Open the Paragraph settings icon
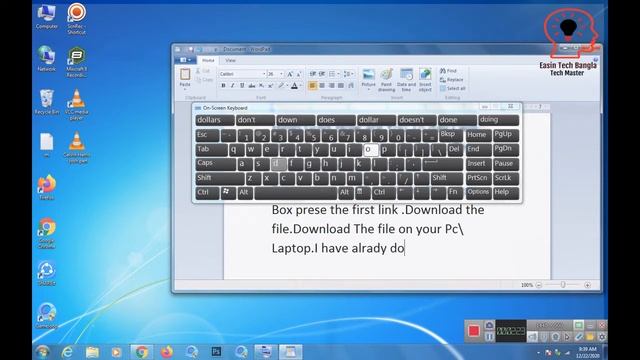The width and height of the screenshot is (640, 360). [x=351, y=86]
